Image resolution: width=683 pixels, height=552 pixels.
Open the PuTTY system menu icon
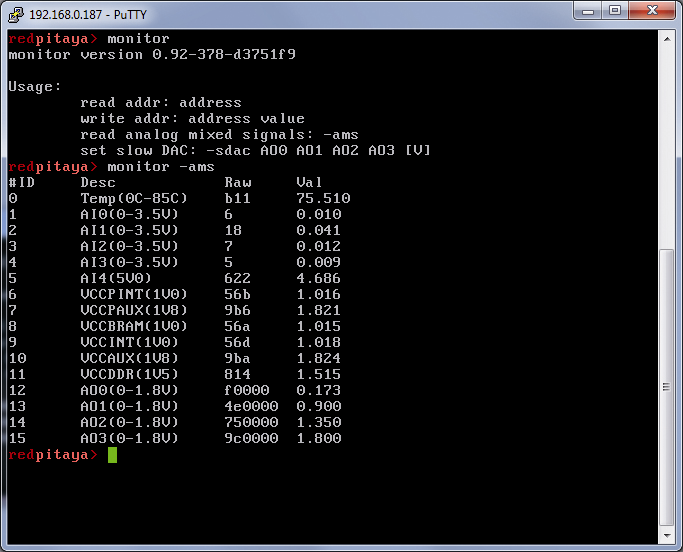click(16, 14)
